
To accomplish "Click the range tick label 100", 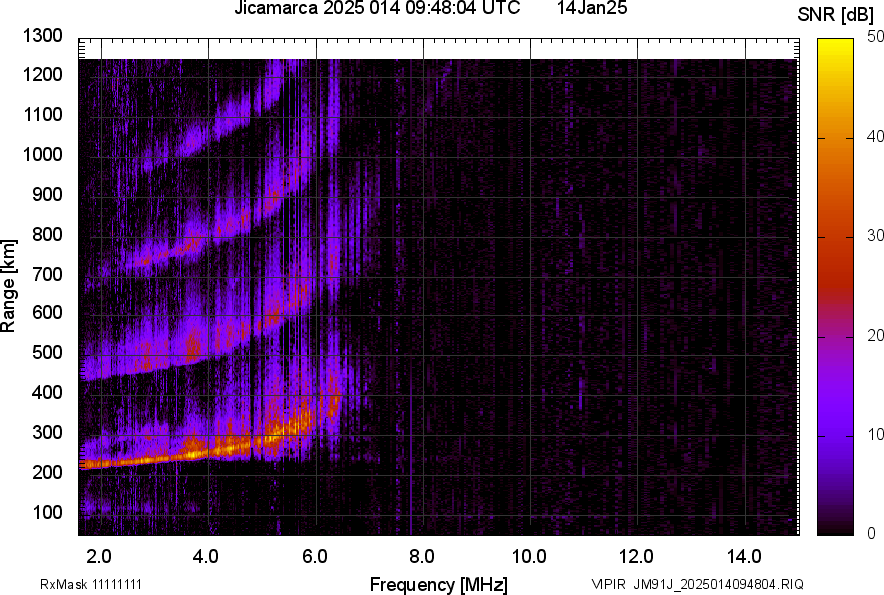I will [47, 512].
